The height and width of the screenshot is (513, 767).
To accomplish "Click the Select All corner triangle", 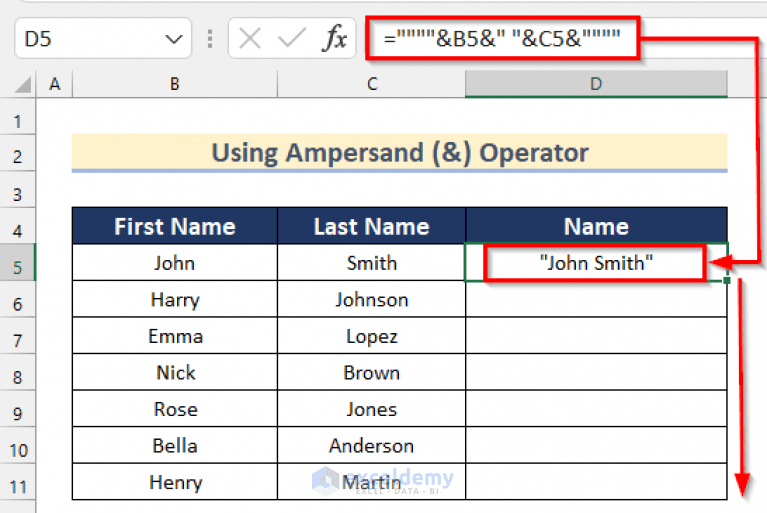I will [x=23, y=85].
